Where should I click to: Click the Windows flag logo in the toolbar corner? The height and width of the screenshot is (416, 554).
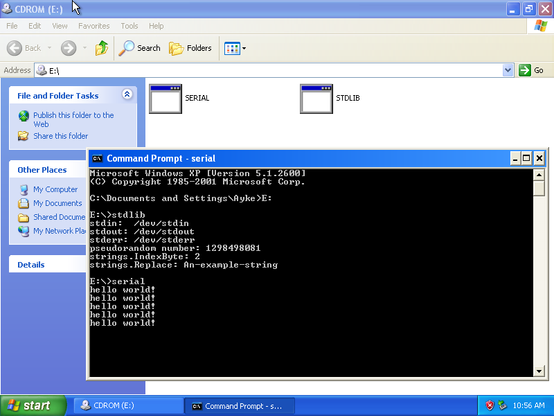(540, 26)
